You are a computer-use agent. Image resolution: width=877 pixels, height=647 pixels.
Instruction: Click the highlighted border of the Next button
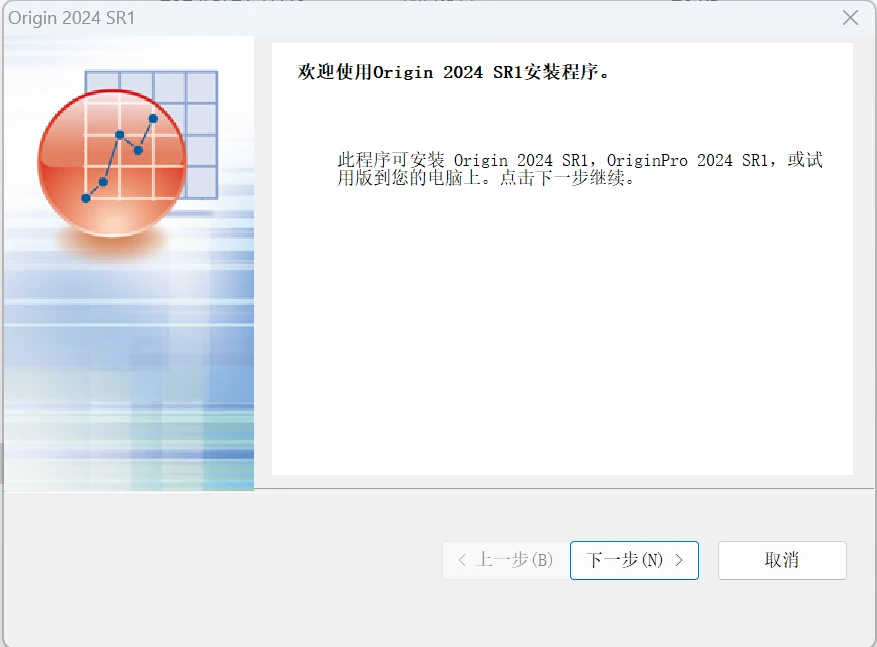pyautogui.click(x=634, y=542)
